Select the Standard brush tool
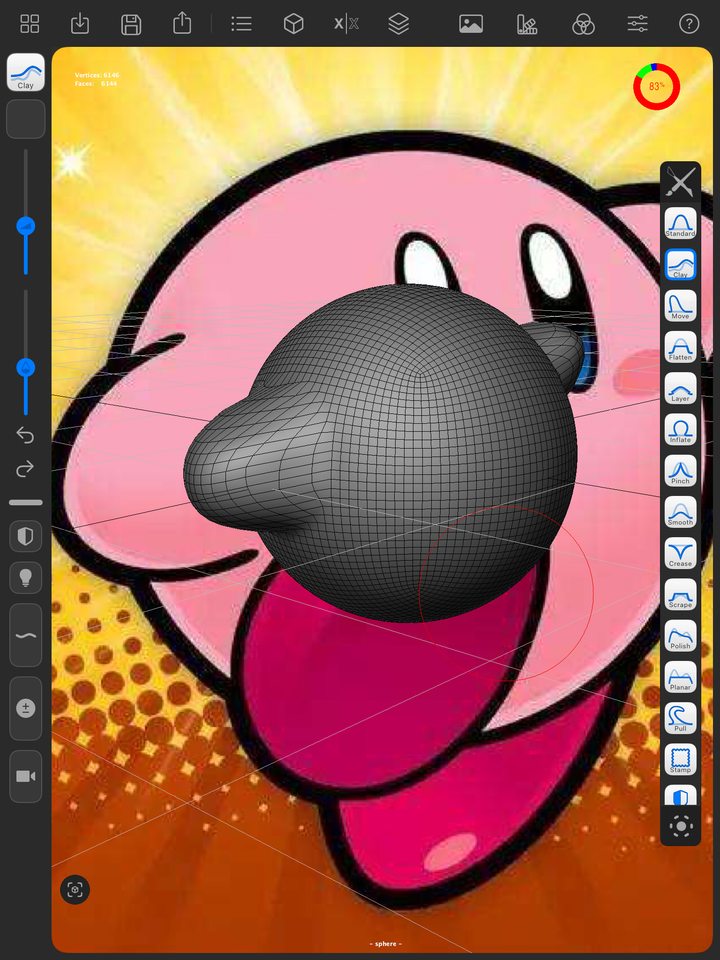This screenshot has height=960, width=720. coord(680,223)
